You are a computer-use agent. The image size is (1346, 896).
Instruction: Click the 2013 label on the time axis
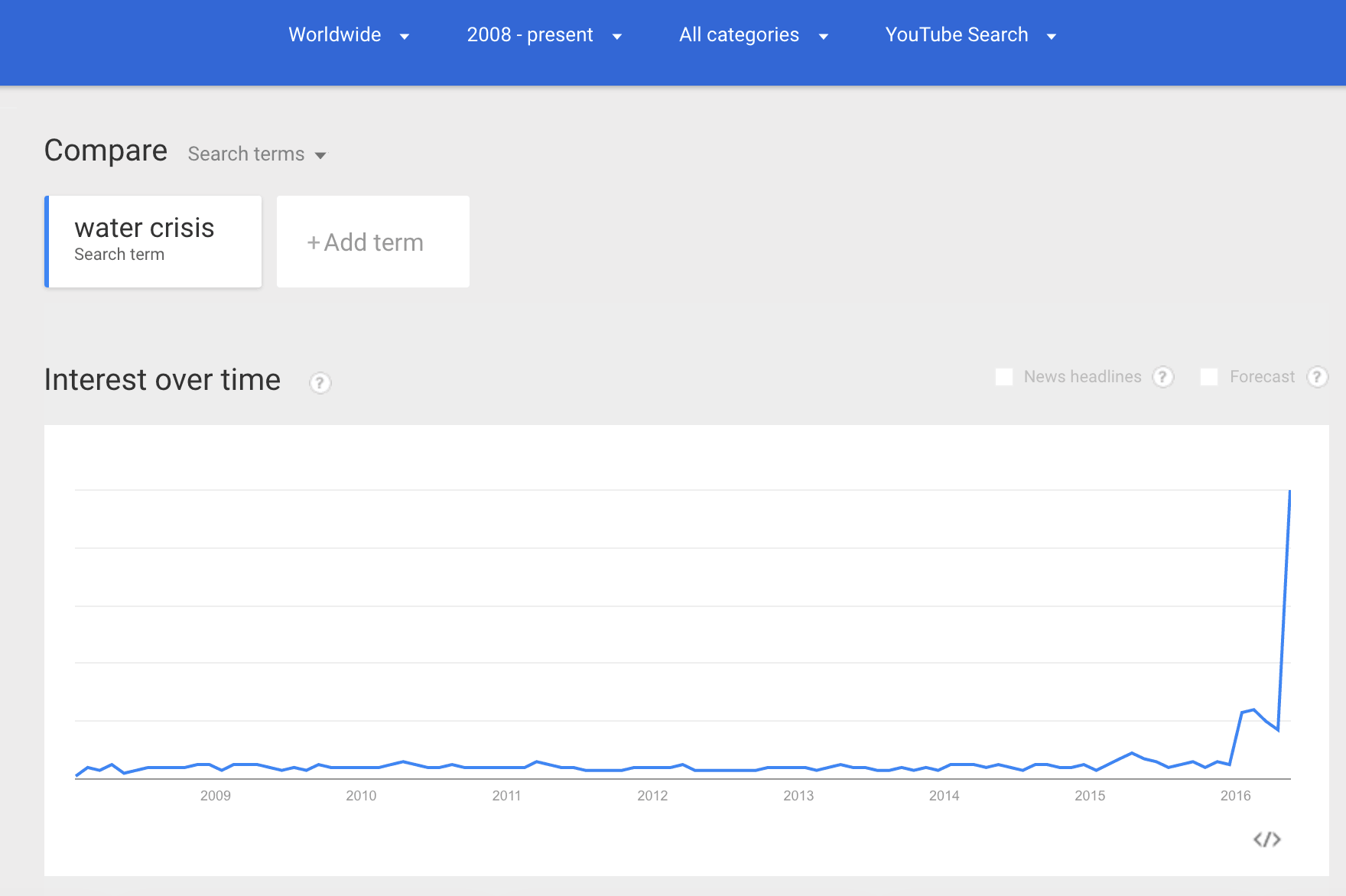[x=798, y=796]
